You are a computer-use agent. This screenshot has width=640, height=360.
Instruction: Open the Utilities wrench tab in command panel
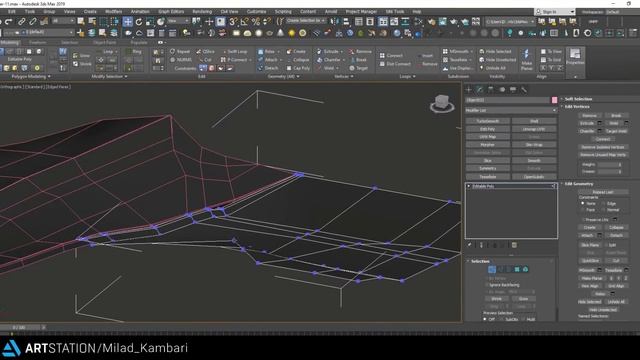524,89
